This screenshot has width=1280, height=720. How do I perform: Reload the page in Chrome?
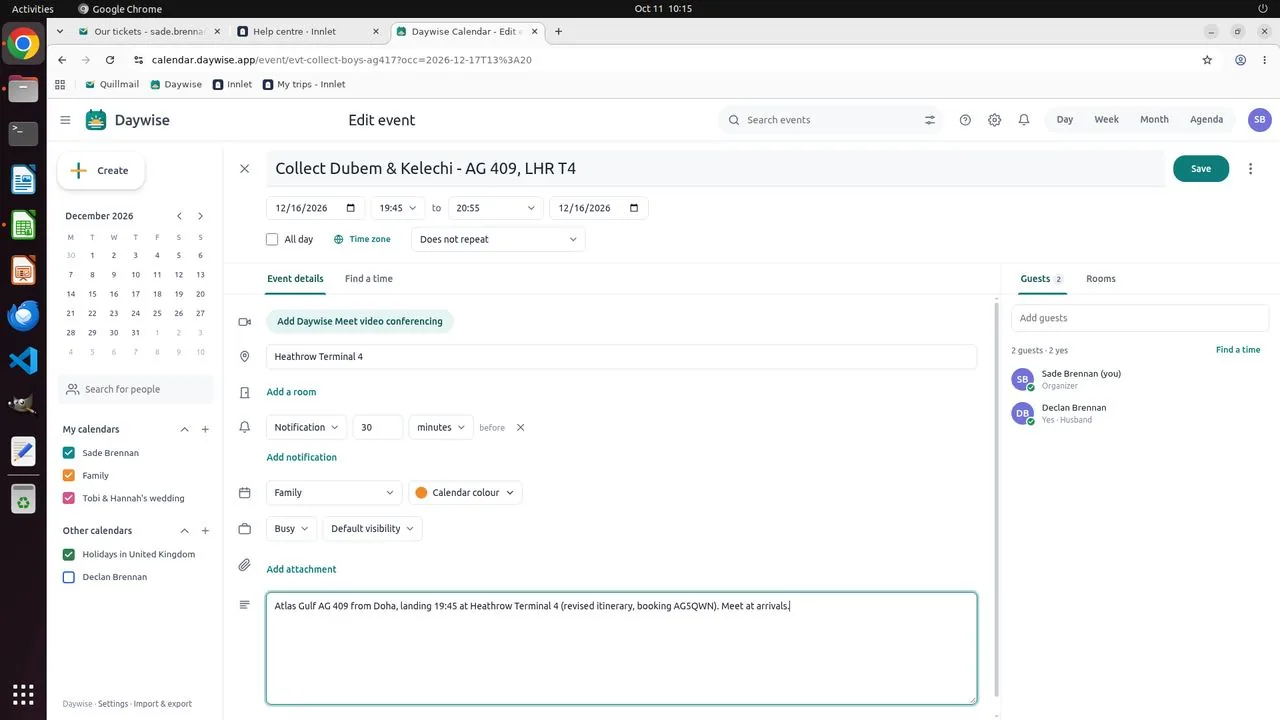(110, 60)
